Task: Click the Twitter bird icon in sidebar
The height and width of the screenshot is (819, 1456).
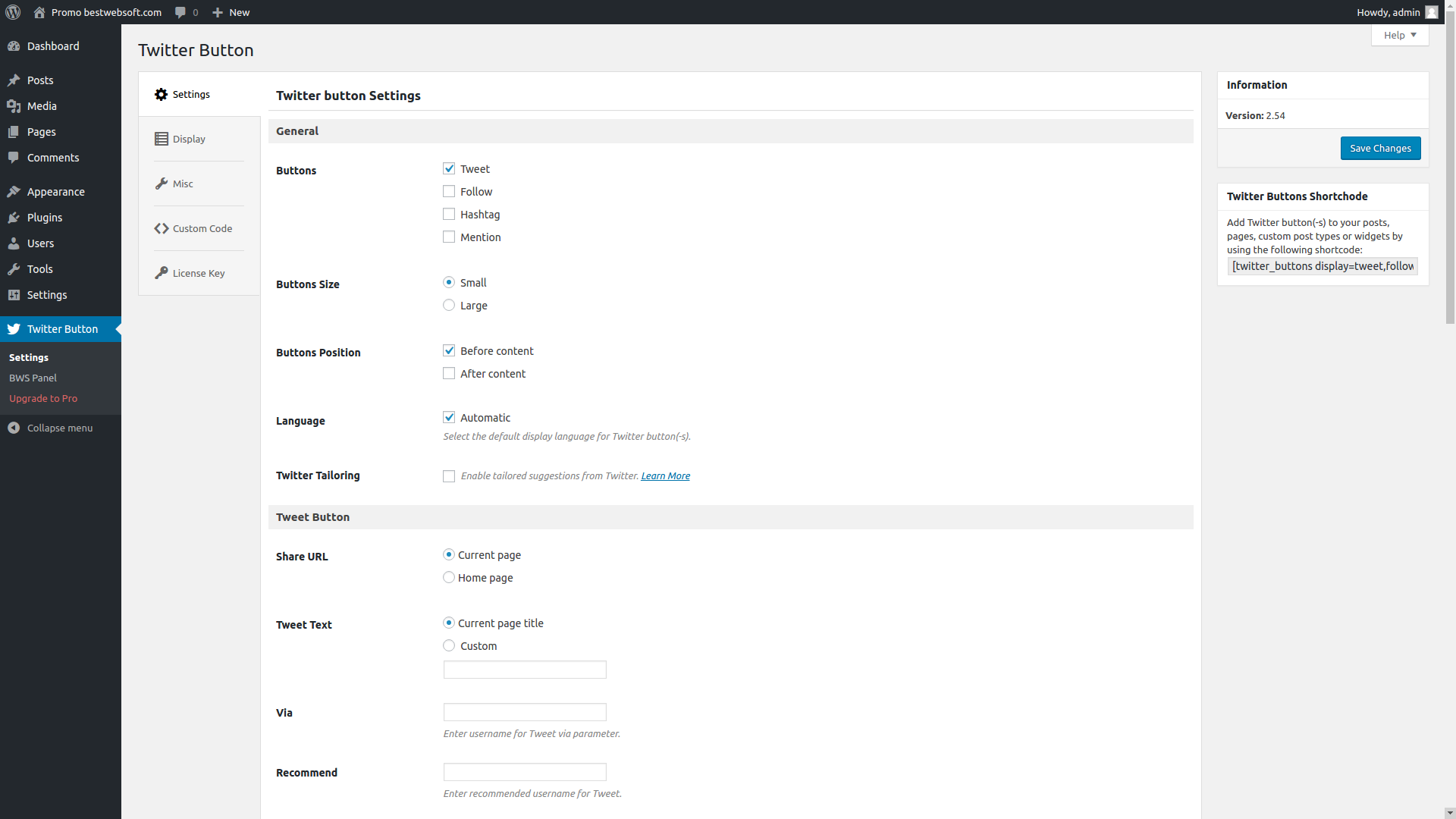Action: pyautogui.click(x=14, y=329)
